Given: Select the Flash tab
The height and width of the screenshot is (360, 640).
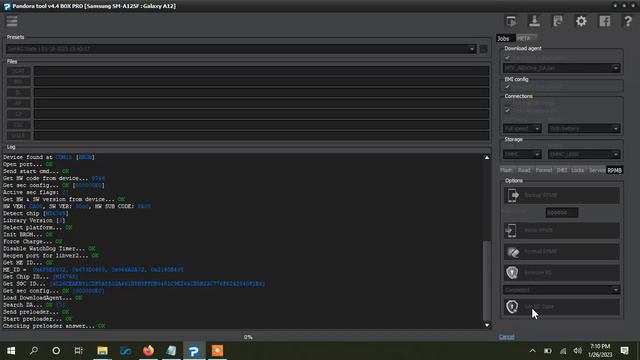Looking at the screenshot, I should 507,170.
